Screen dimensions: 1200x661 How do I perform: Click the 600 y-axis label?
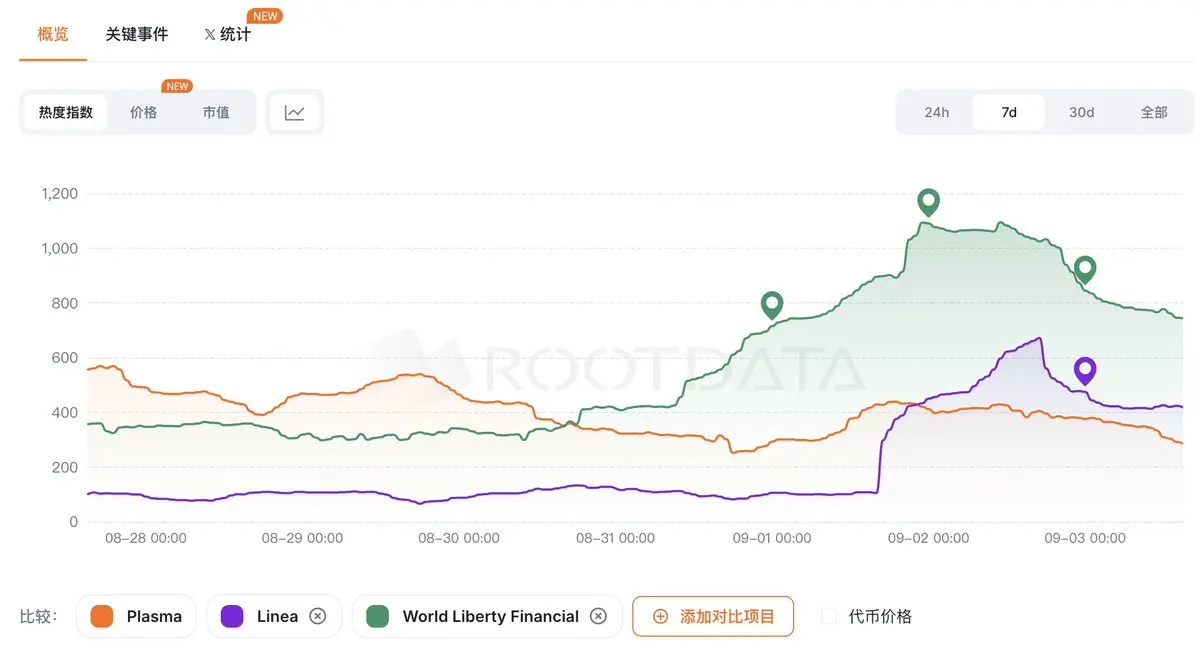(66, 358)
